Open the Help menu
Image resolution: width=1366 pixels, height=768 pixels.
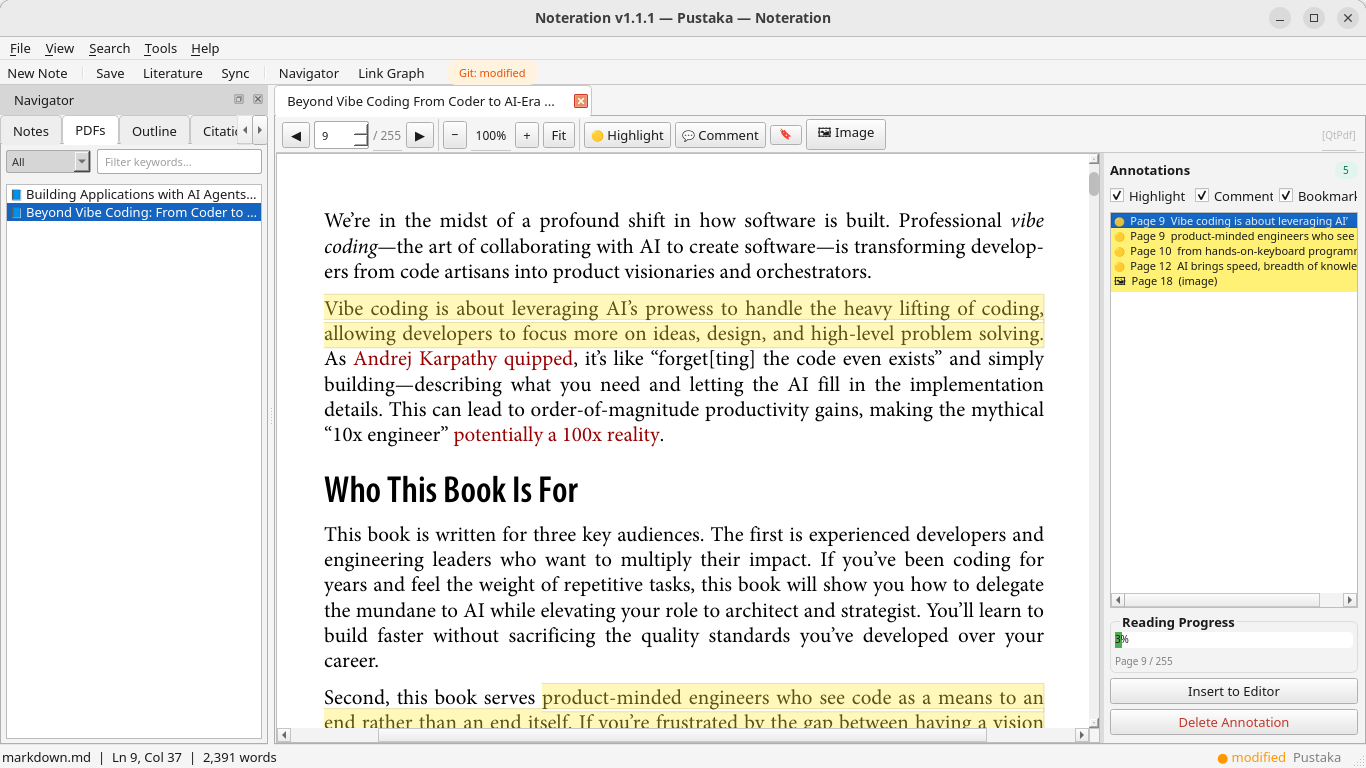(x=205, y=48)
